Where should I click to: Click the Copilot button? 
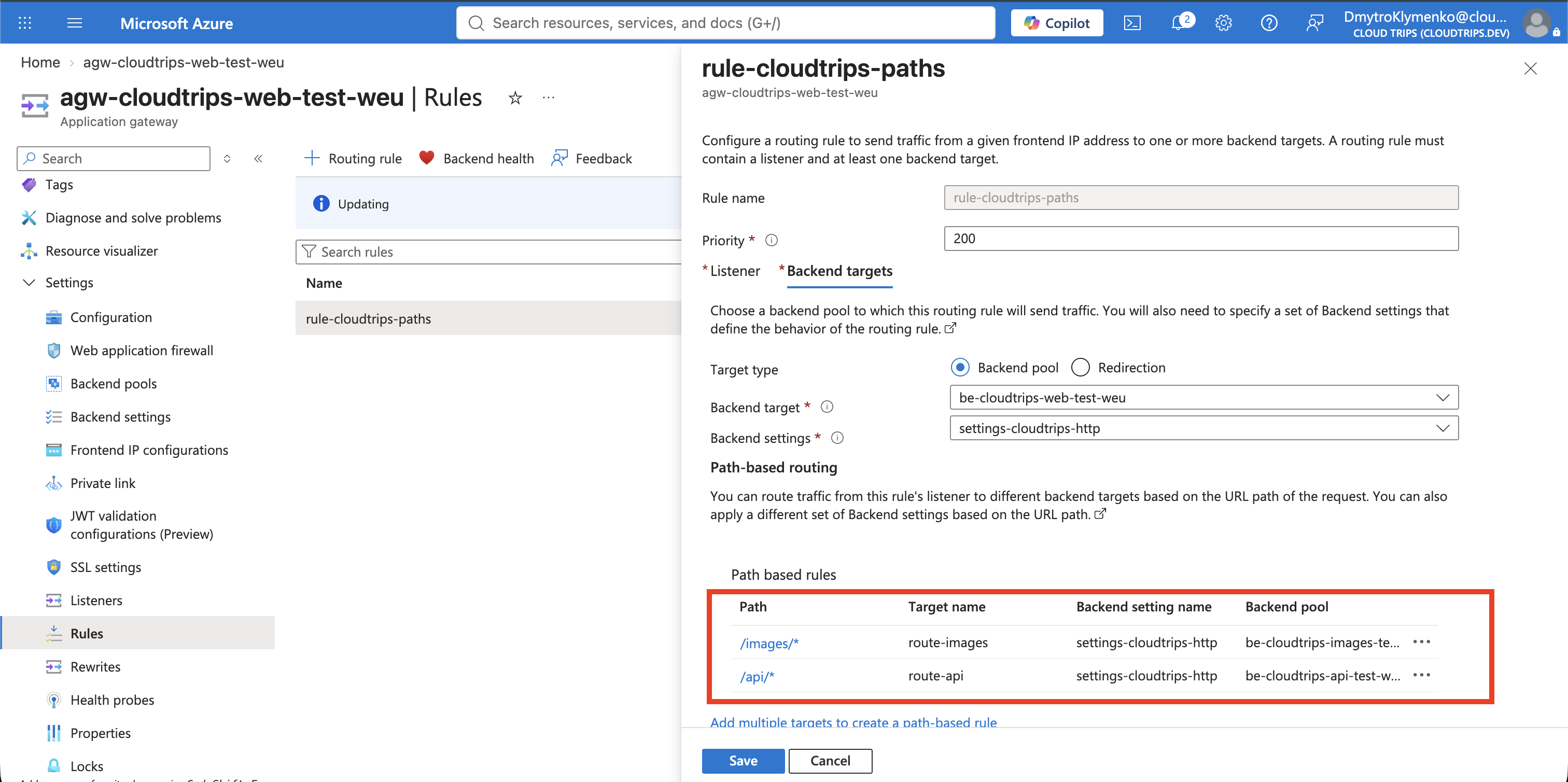tap(1057, 23)
